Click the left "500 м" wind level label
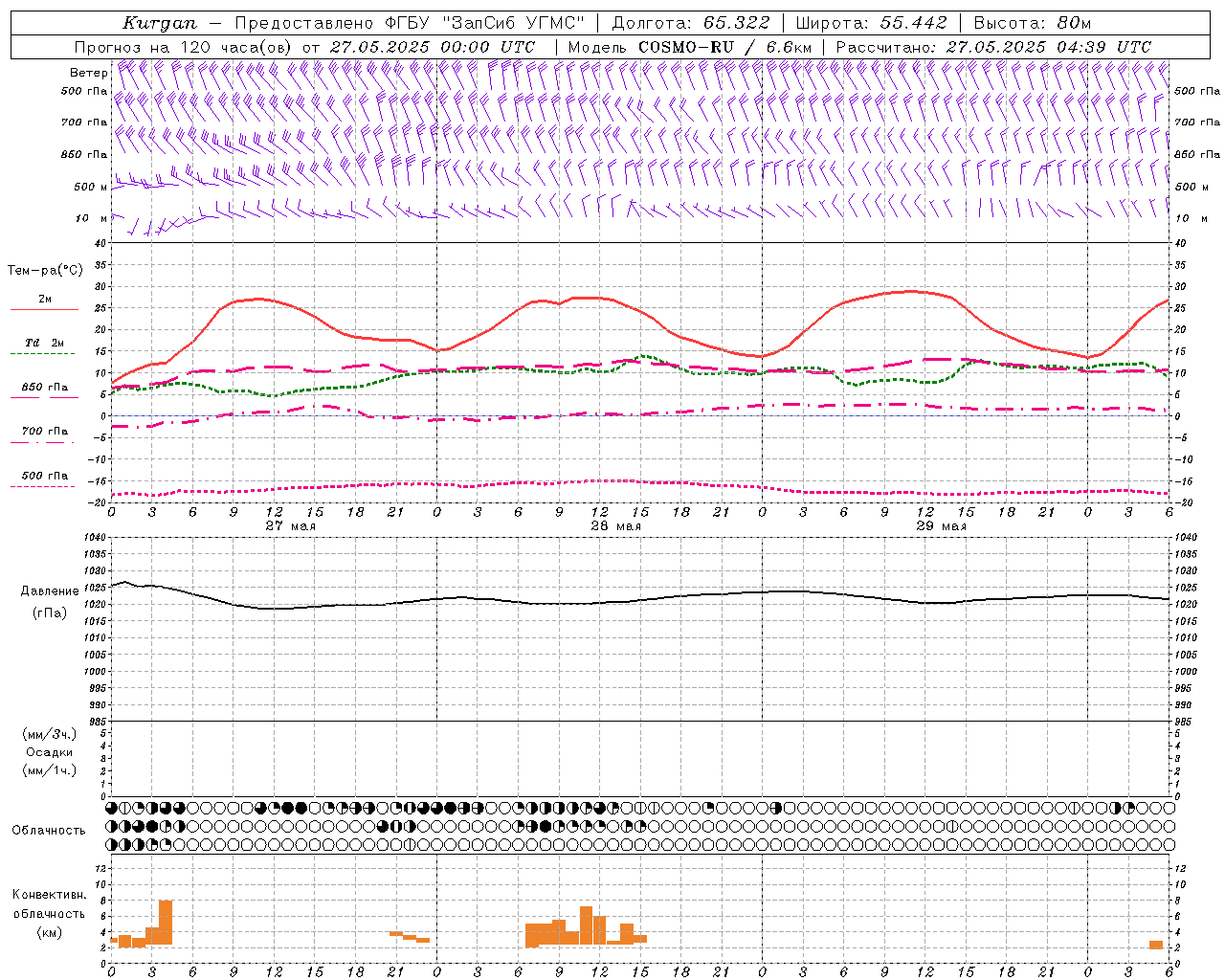The height and width of the screenshot is (980, 1225). tap(92, 187)
